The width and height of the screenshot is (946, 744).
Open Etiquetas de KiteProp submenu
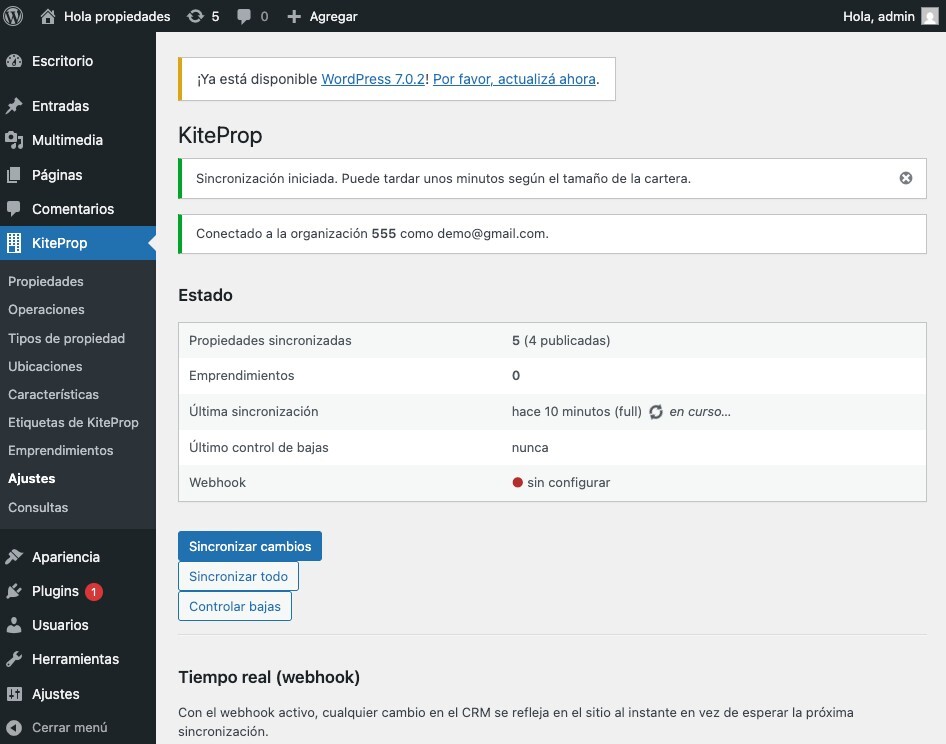click(x=73, y=422)
